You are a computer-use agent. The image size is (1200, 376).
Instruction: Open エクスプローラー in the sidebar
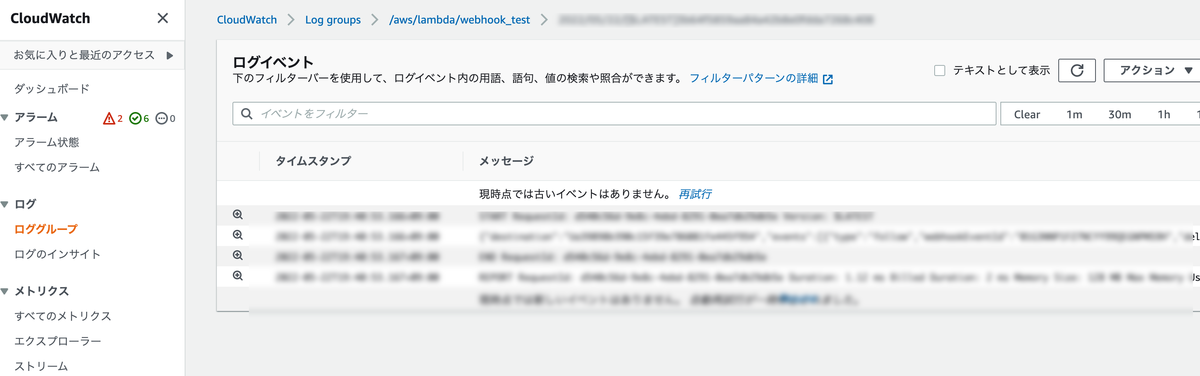[57, 341]
